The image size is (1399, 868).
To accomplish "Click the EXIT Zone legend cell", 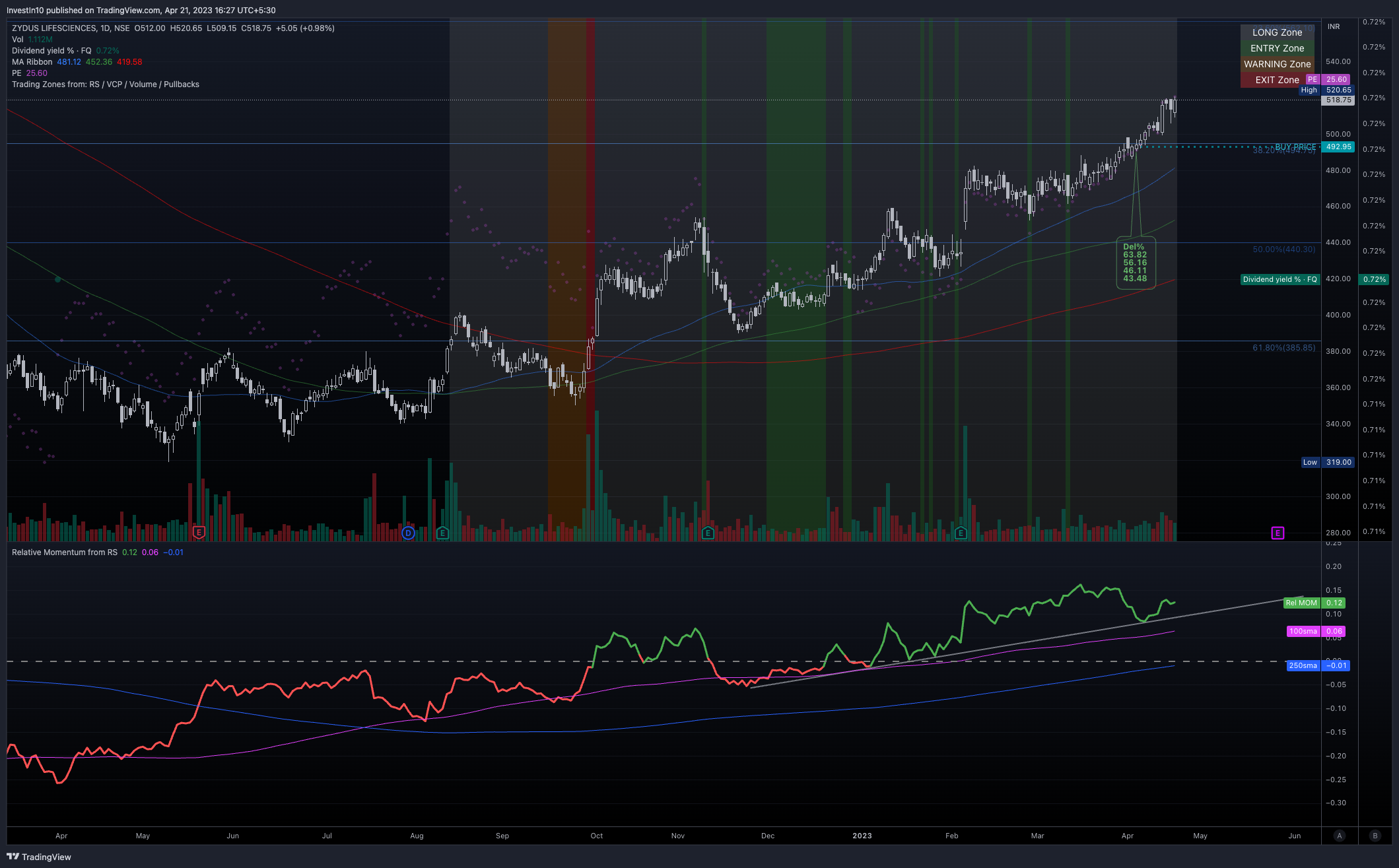I will coord(1277,80).
